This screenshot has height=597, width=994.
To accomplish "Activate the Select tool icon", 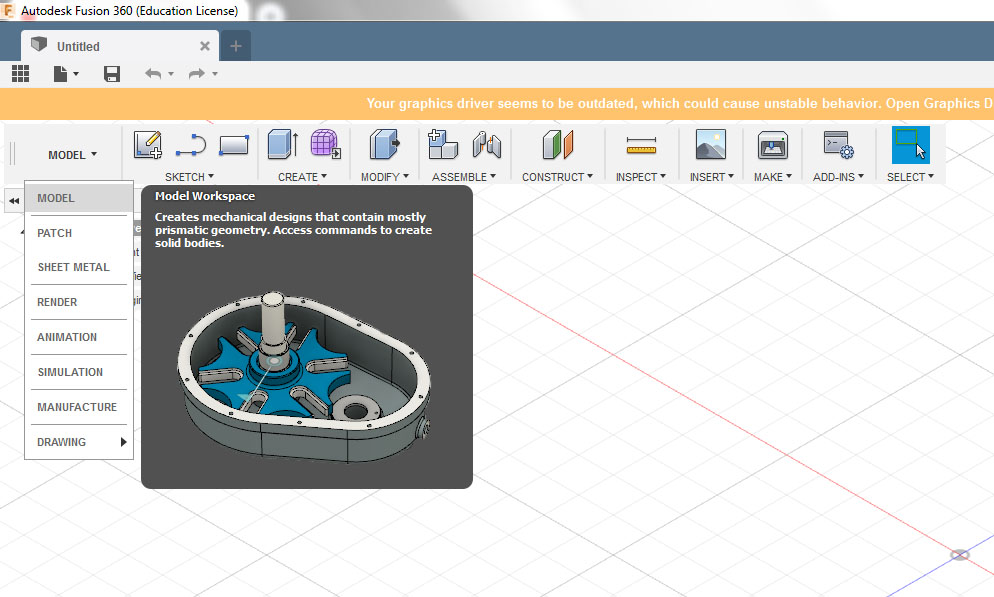I will (x=911, y=145).
